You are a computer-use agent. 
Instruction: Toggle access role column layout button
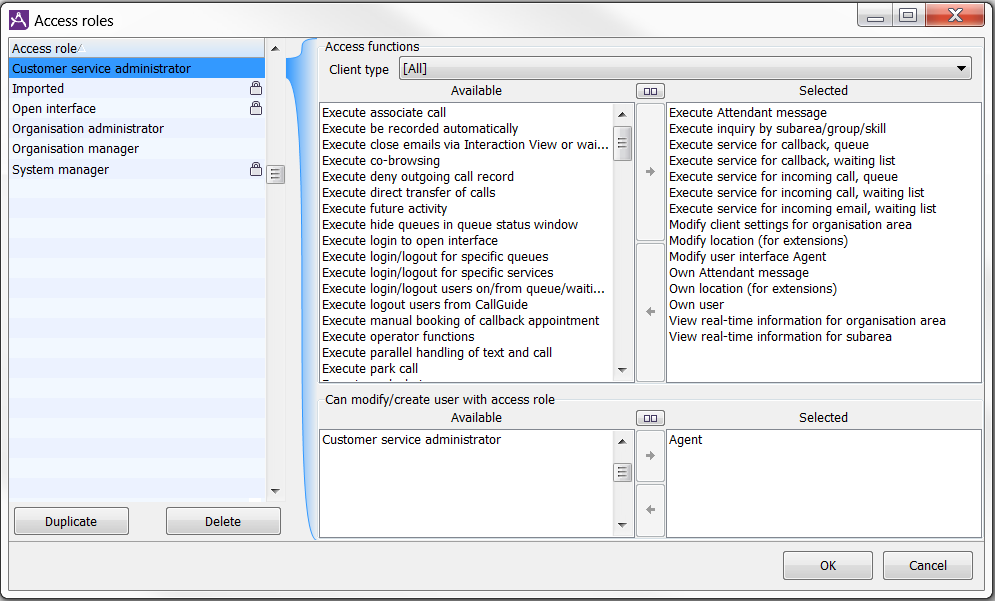pyautogui.click(x=650, y=418)
